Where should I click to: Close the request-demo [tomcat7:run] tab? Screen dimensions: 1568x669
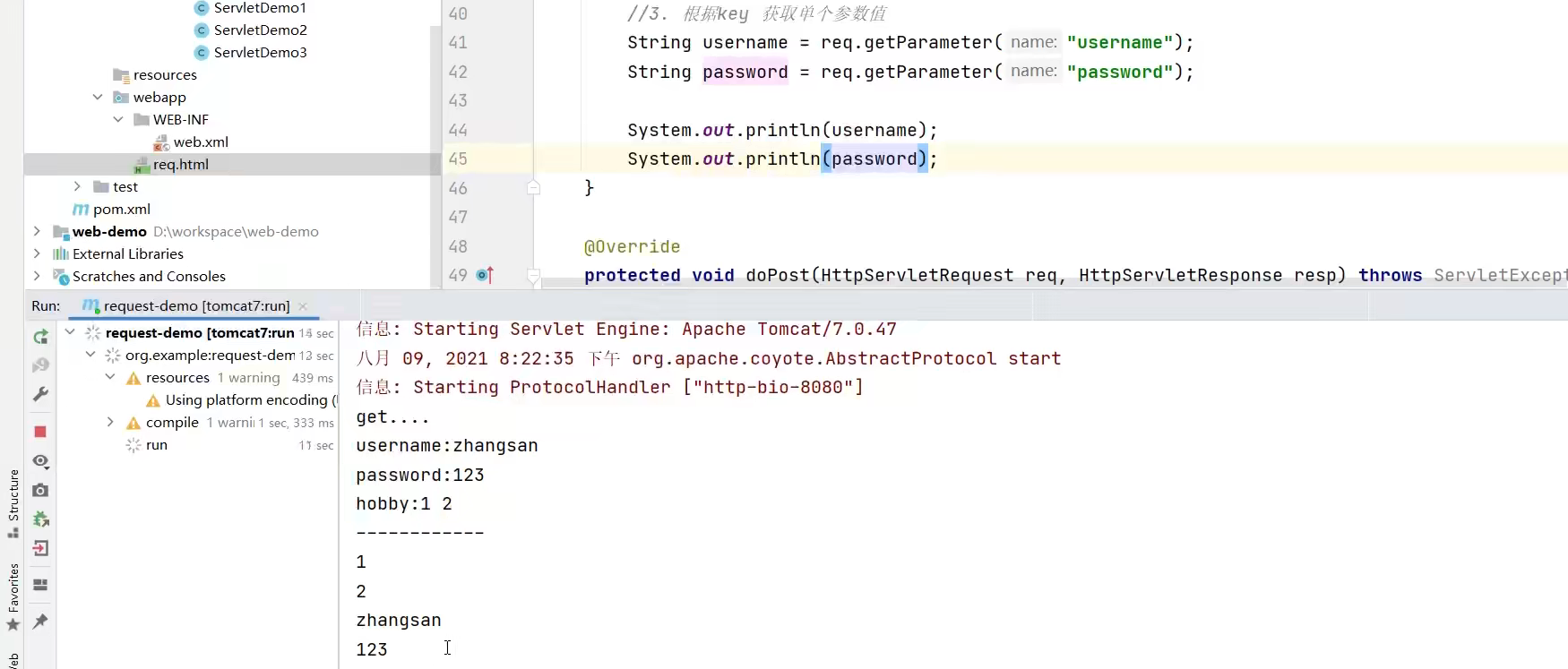click(303, 306)
